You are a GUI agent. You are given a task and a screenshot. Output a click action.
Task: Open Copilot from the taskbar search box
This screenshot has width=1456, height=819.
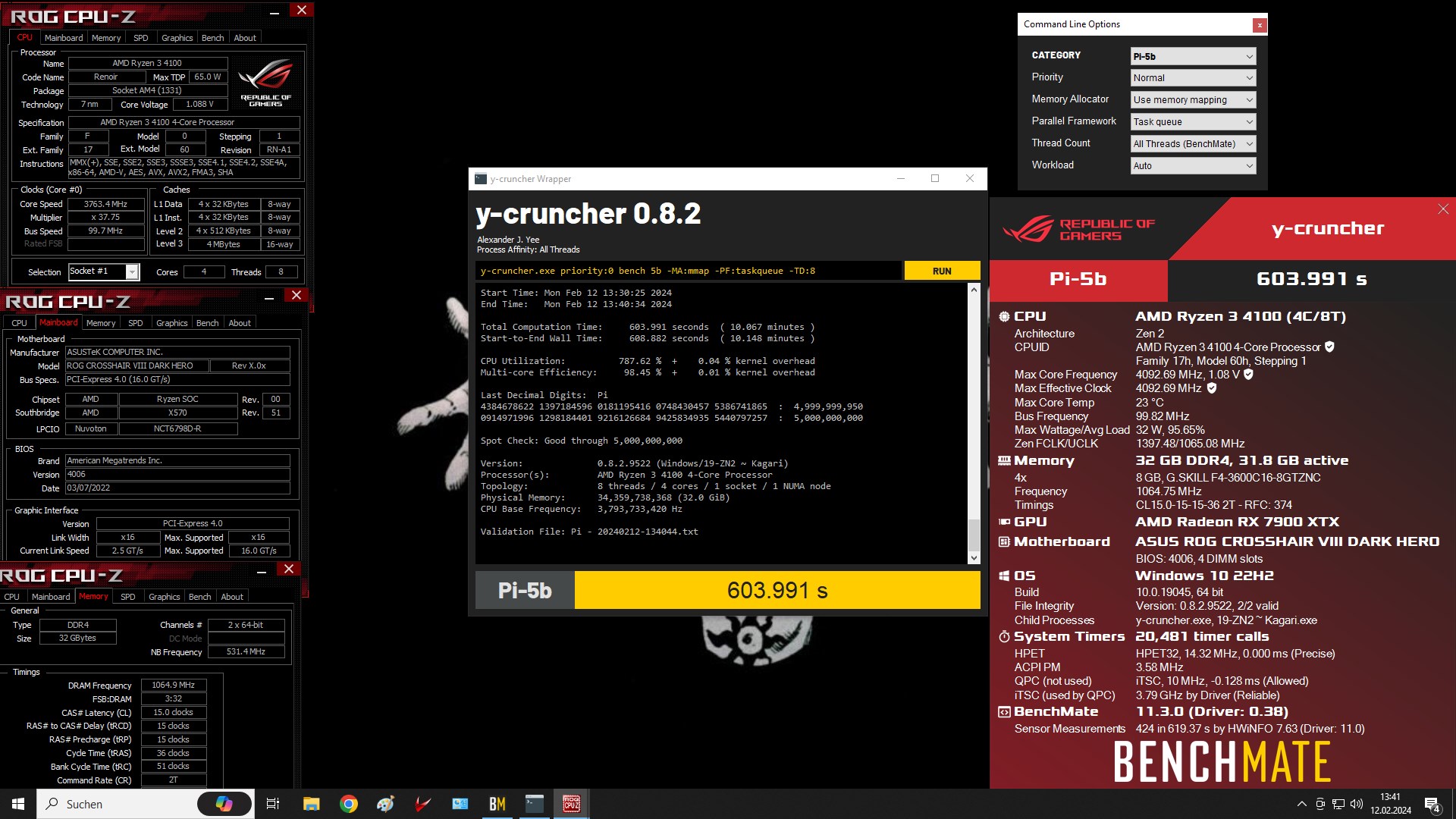[224, 804]
